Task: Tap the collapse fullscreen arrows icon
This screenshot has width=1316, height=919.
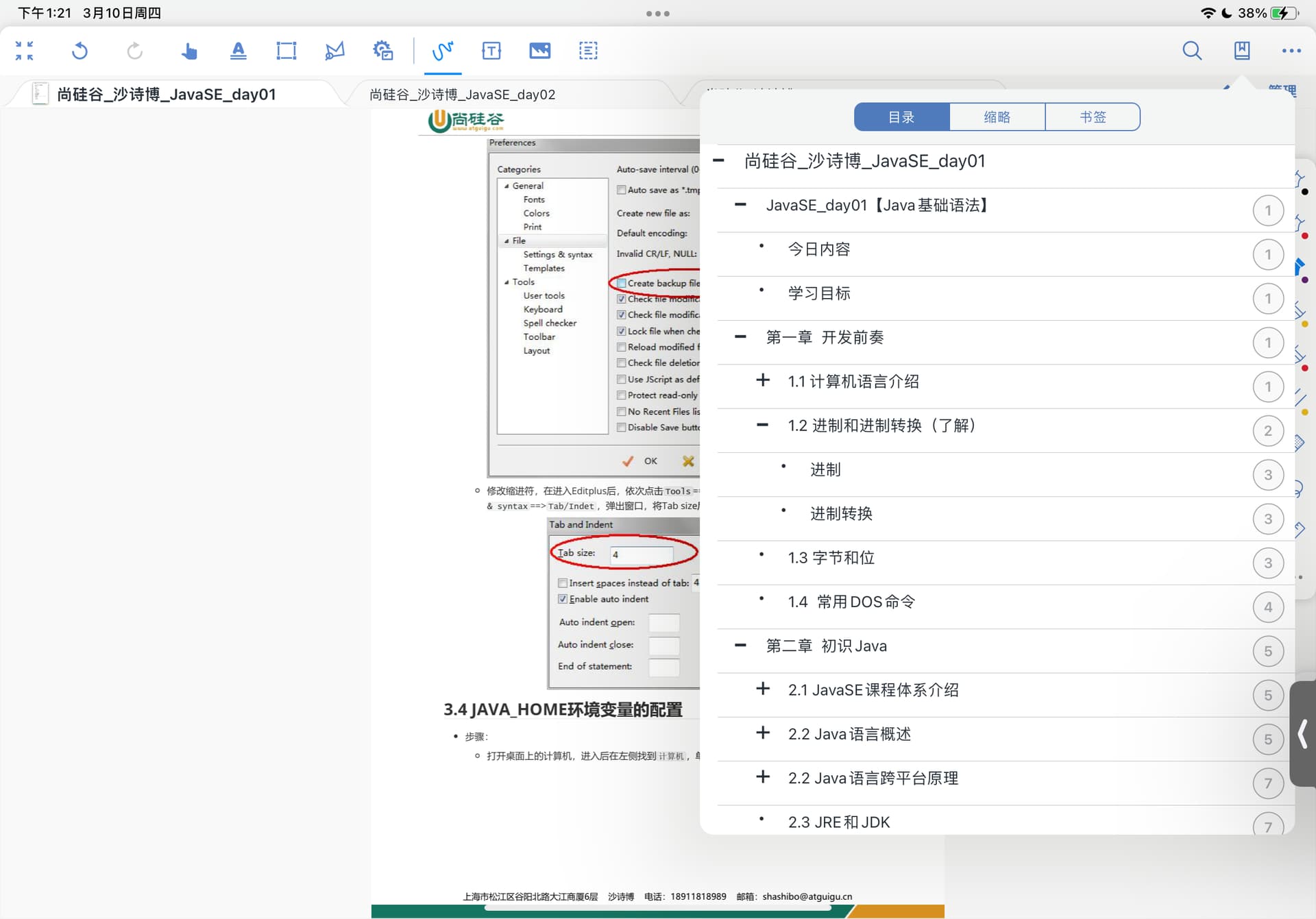Action: (25, 51)
